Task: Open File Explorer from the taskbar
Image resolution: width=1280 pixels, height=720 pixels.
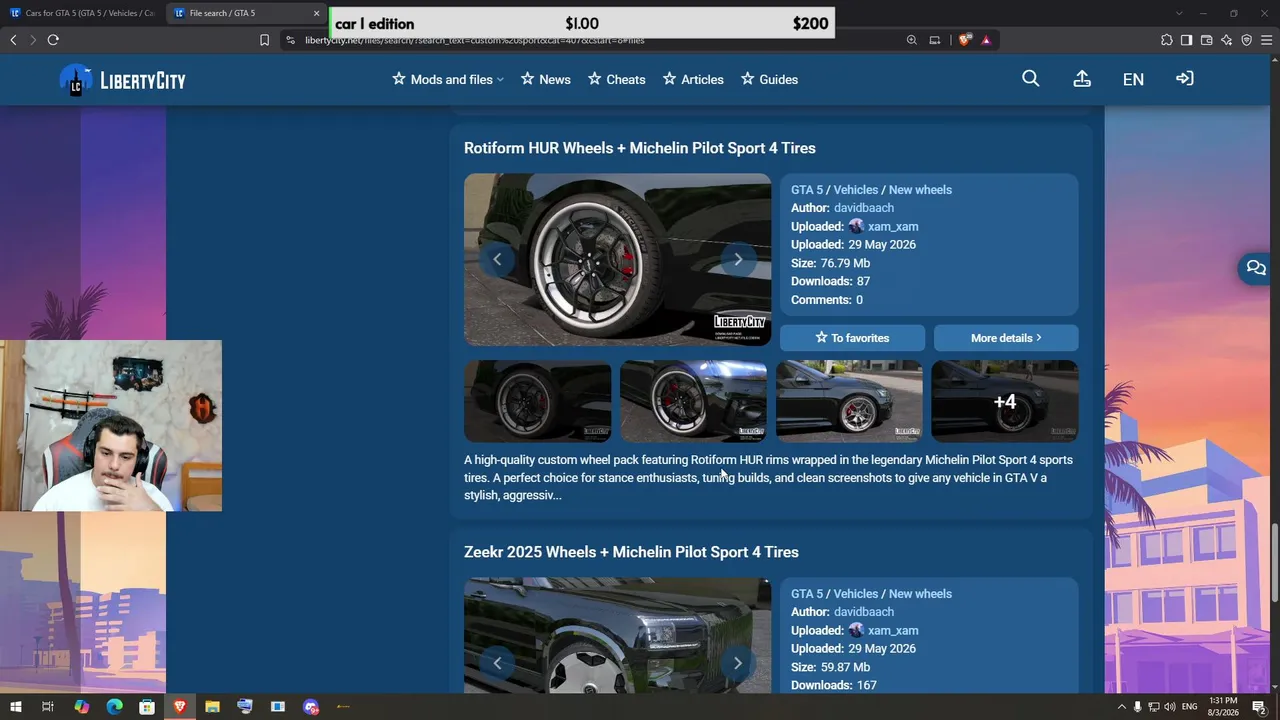Action: pos(212,707)
